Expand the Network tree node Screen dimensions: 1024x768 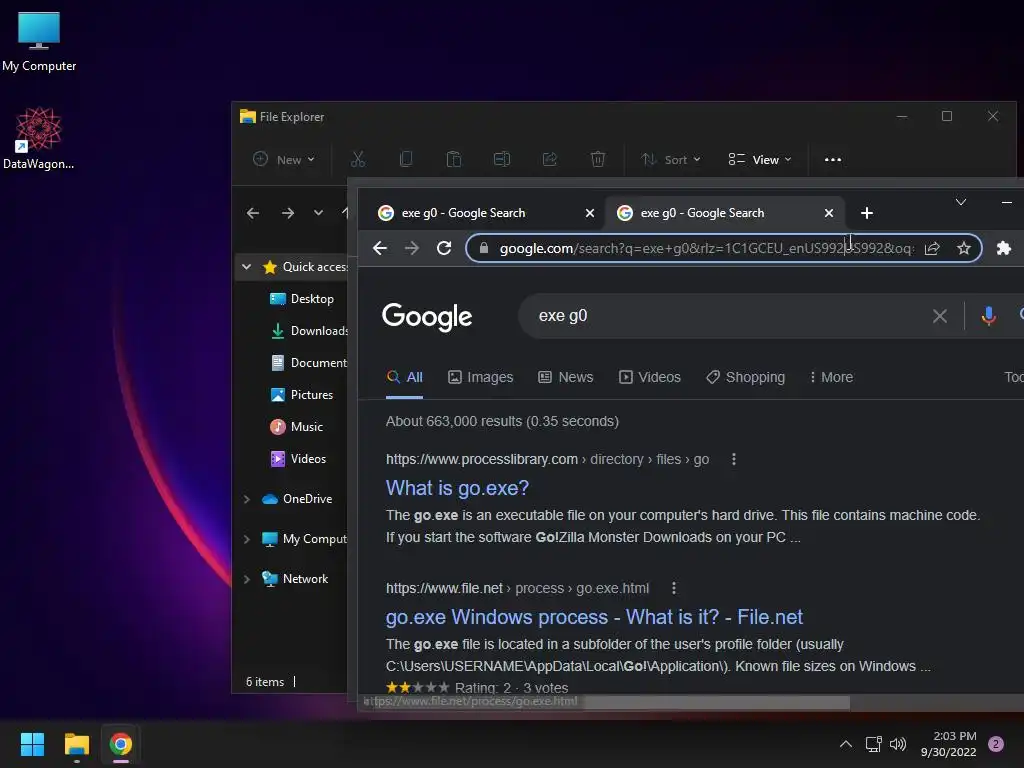(246, 579)
